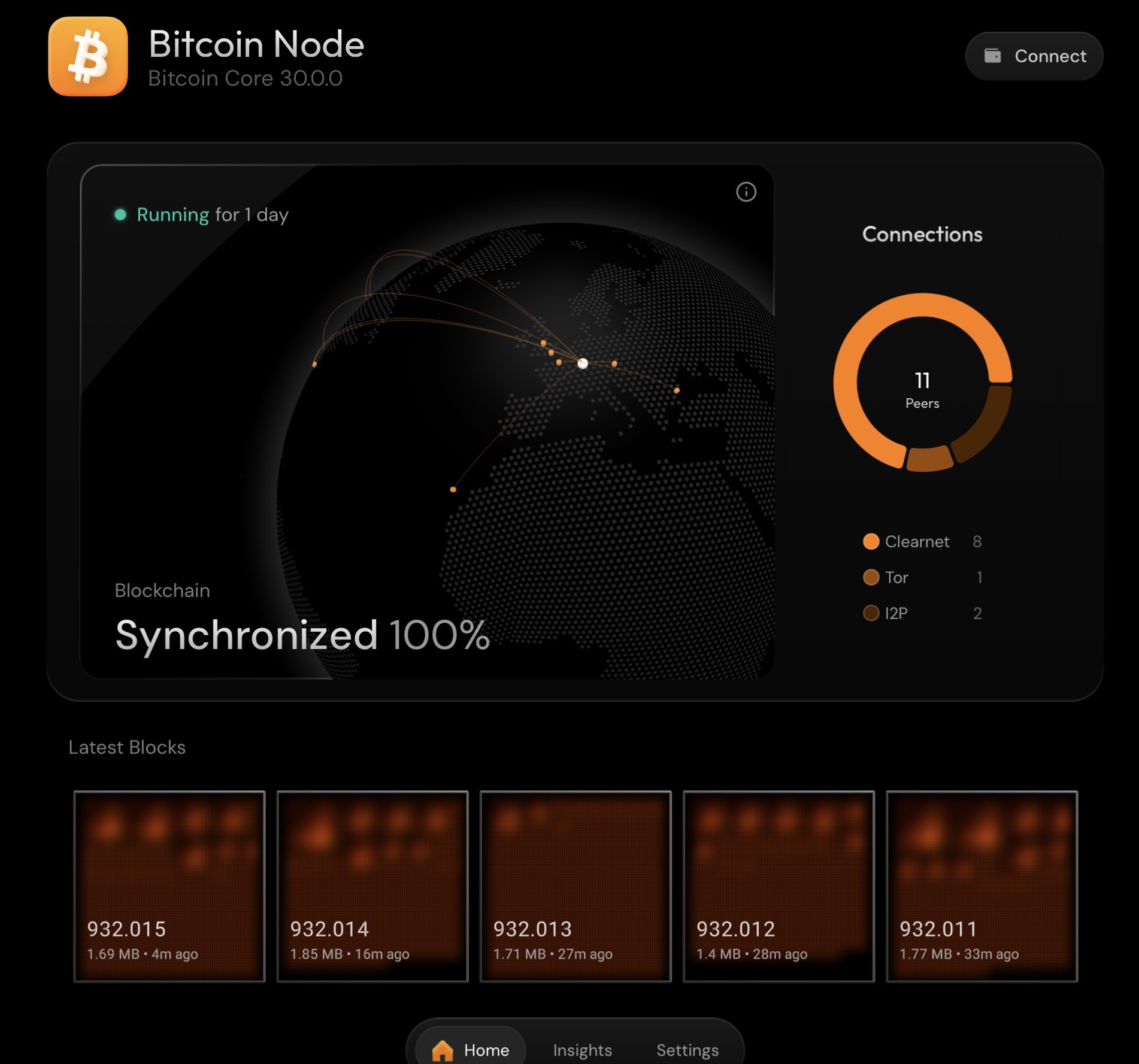Click the Tor legend color dot
Viewport: 1139px width, 1064px height.
pyautogui.click(x=871, y=577)
